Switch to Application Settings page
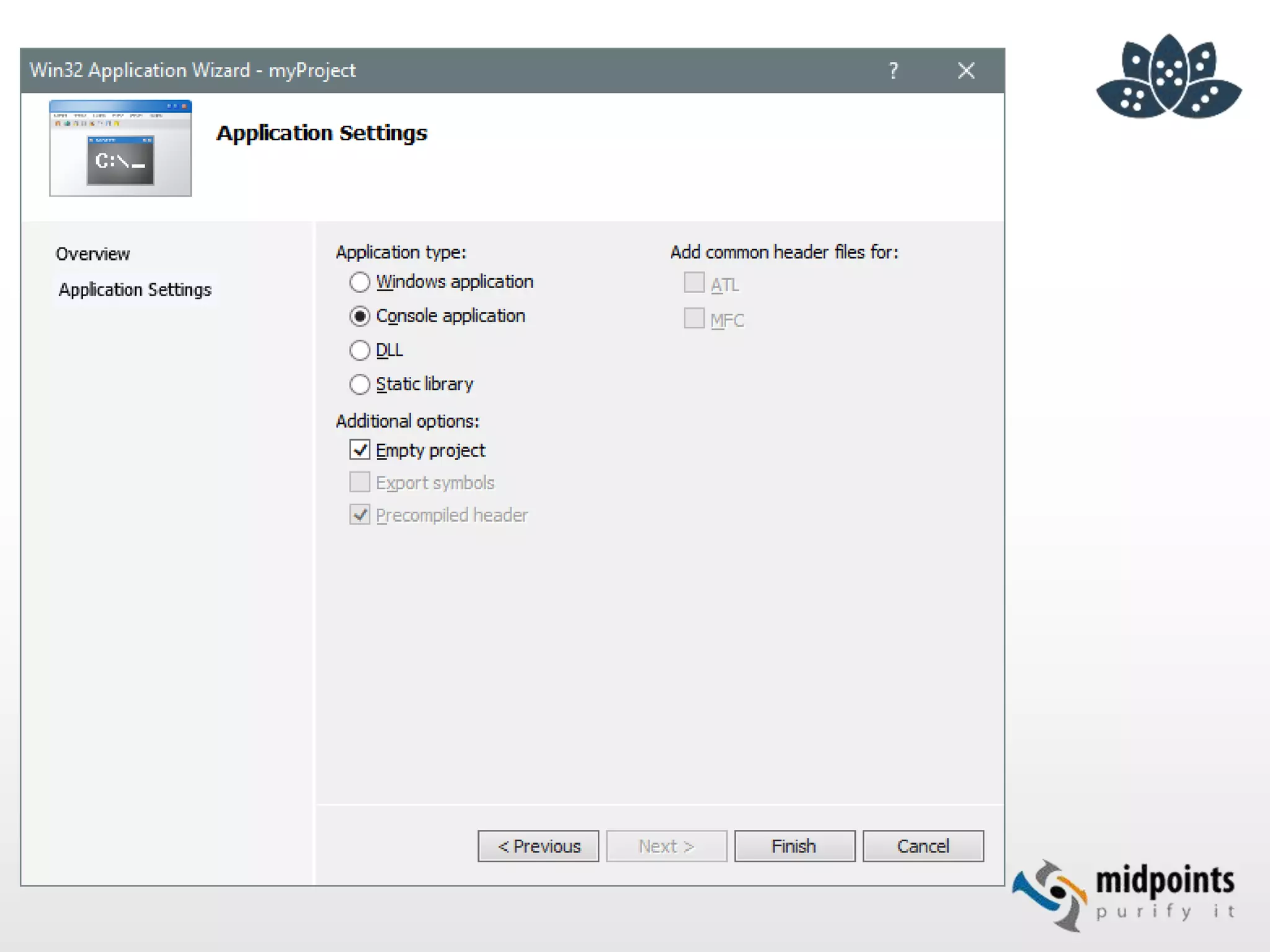Screen dimensions: 1270x952 point(135,289)
